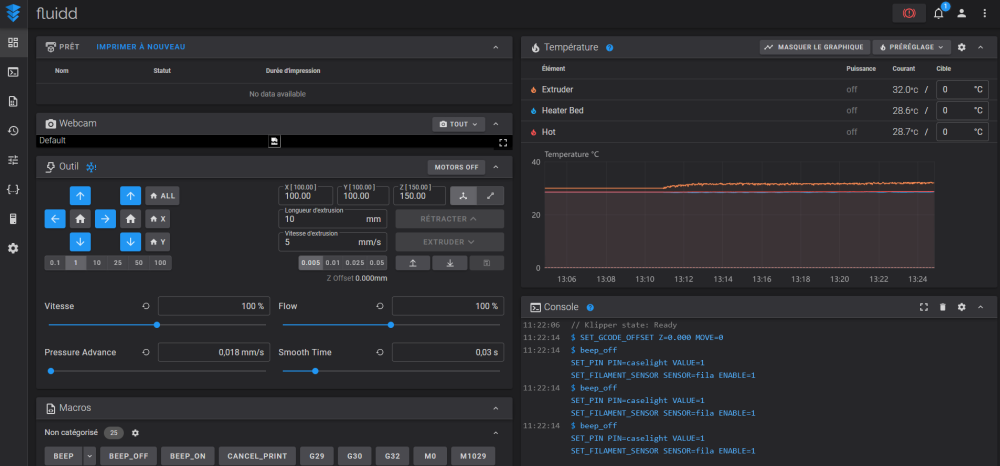Select the 0.01 Z offset step
This screenshot has width=1000, height=466.
point(333,263)
